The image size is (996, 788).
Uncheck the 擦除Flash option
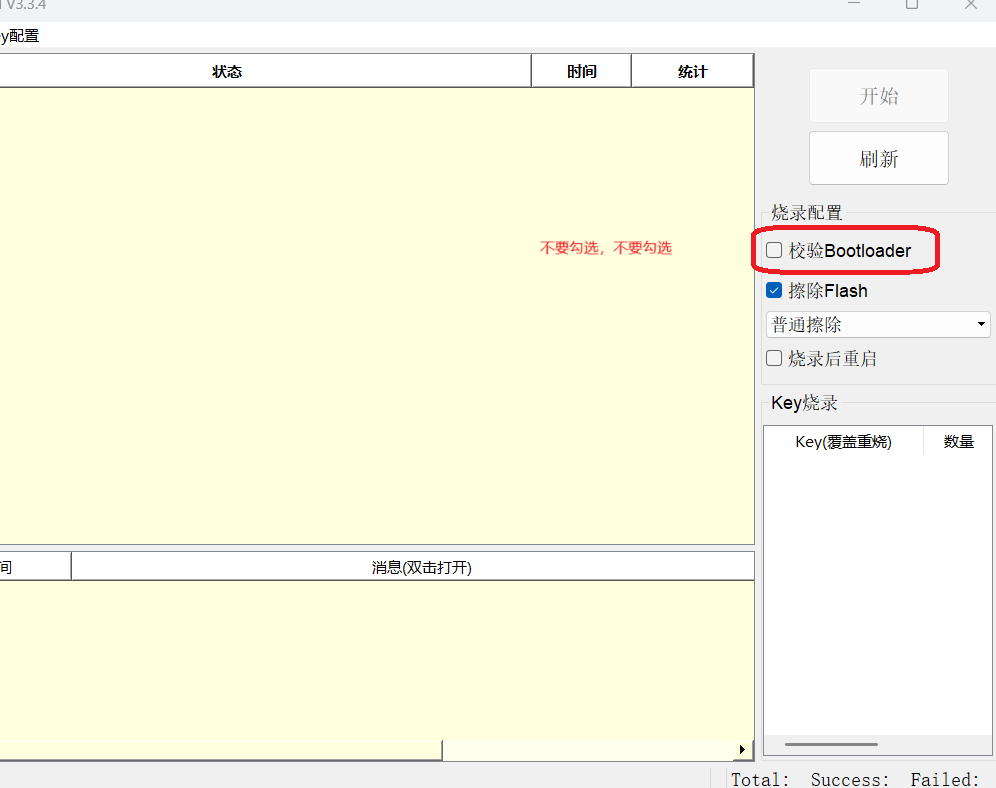(774, 290)
